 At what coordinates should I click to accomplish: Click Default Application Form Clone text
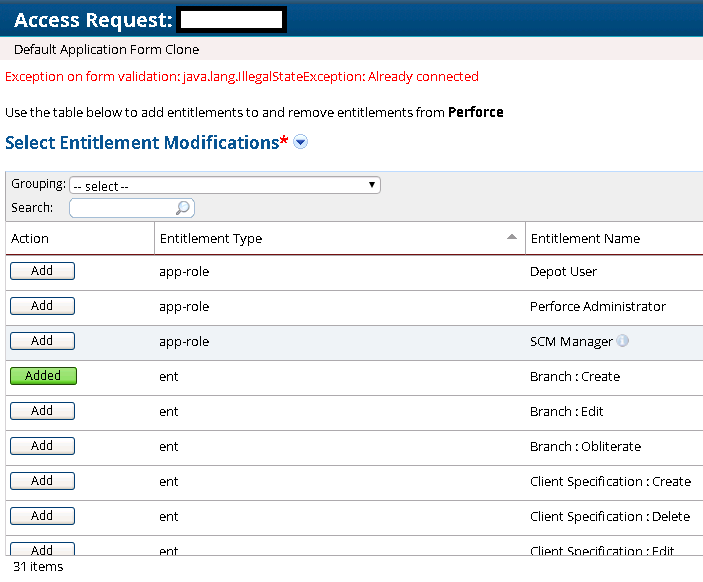click(106, 49)
